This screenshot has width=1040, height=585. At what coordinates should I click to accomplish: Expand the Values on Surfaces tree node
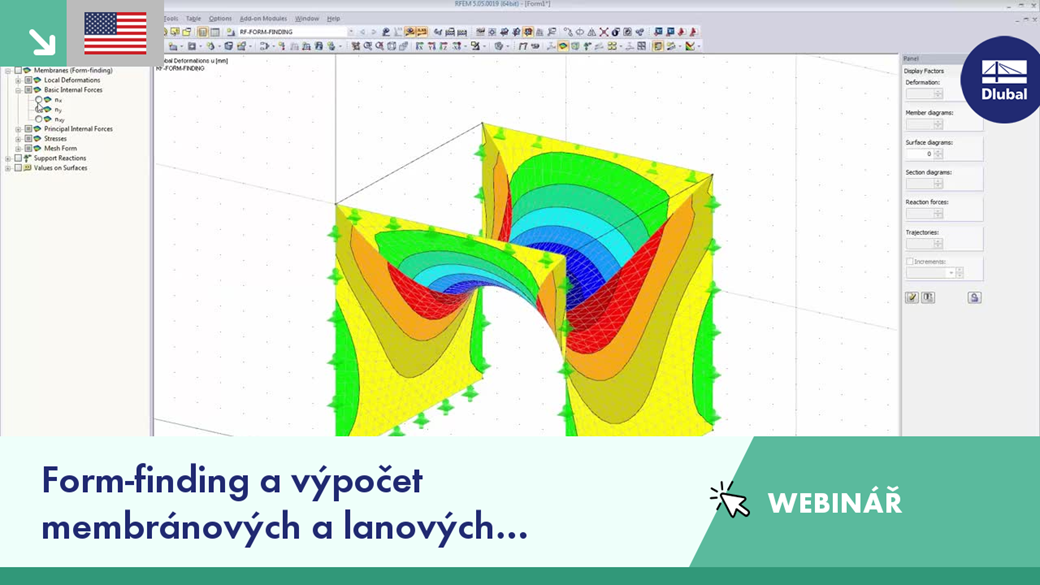pyautogui.click(x=8, y=168)
